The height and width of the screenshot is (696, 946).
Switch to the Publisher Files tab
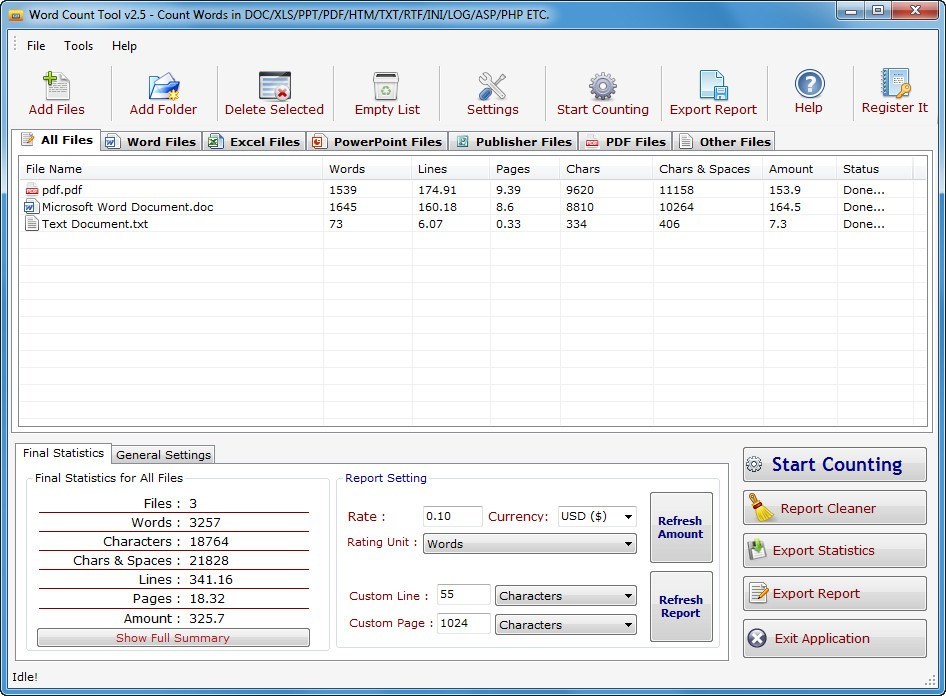click(x=514, y=142)
